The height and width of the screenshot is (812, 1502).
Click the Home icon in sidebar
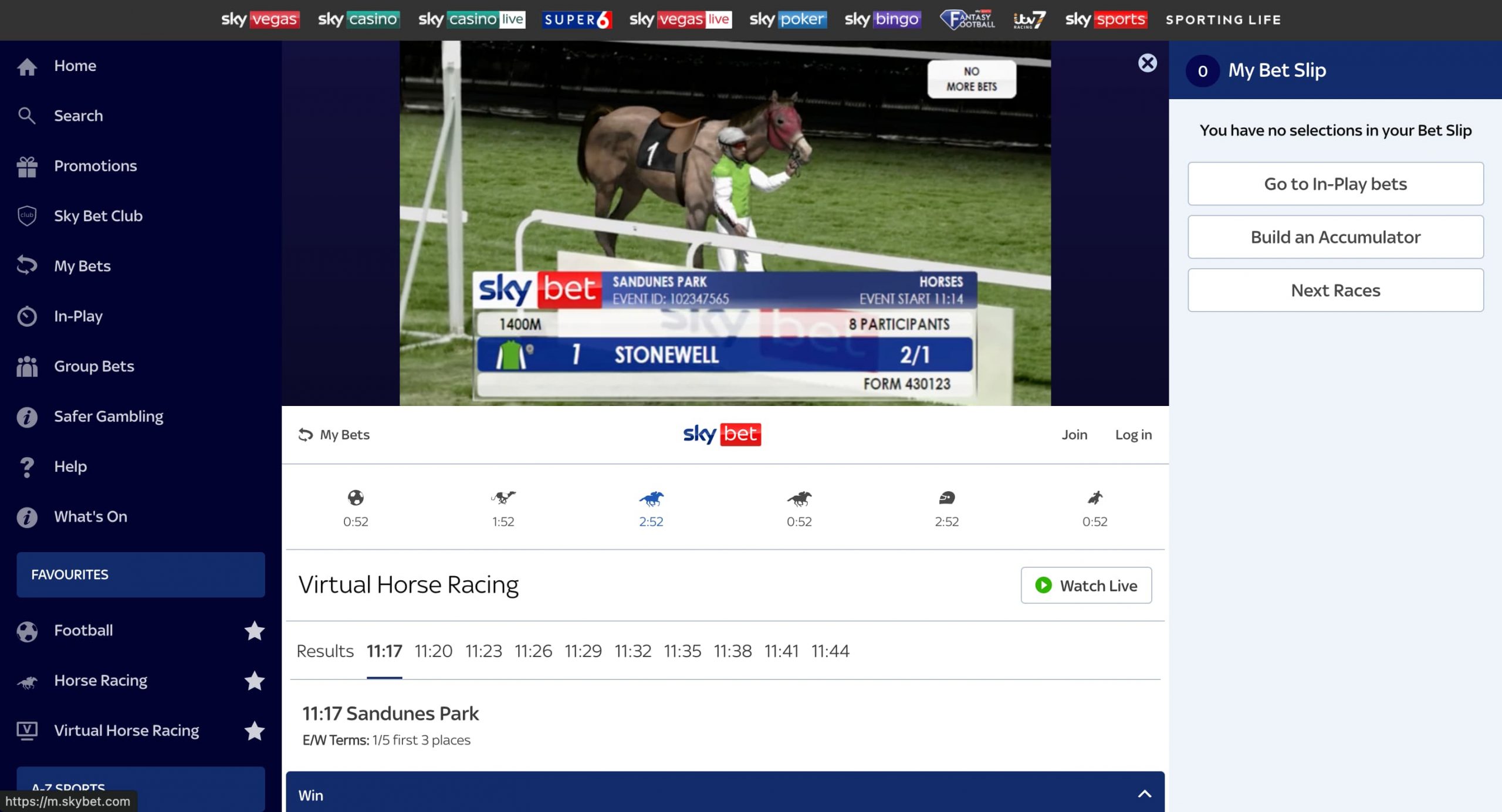coord(27,66)
